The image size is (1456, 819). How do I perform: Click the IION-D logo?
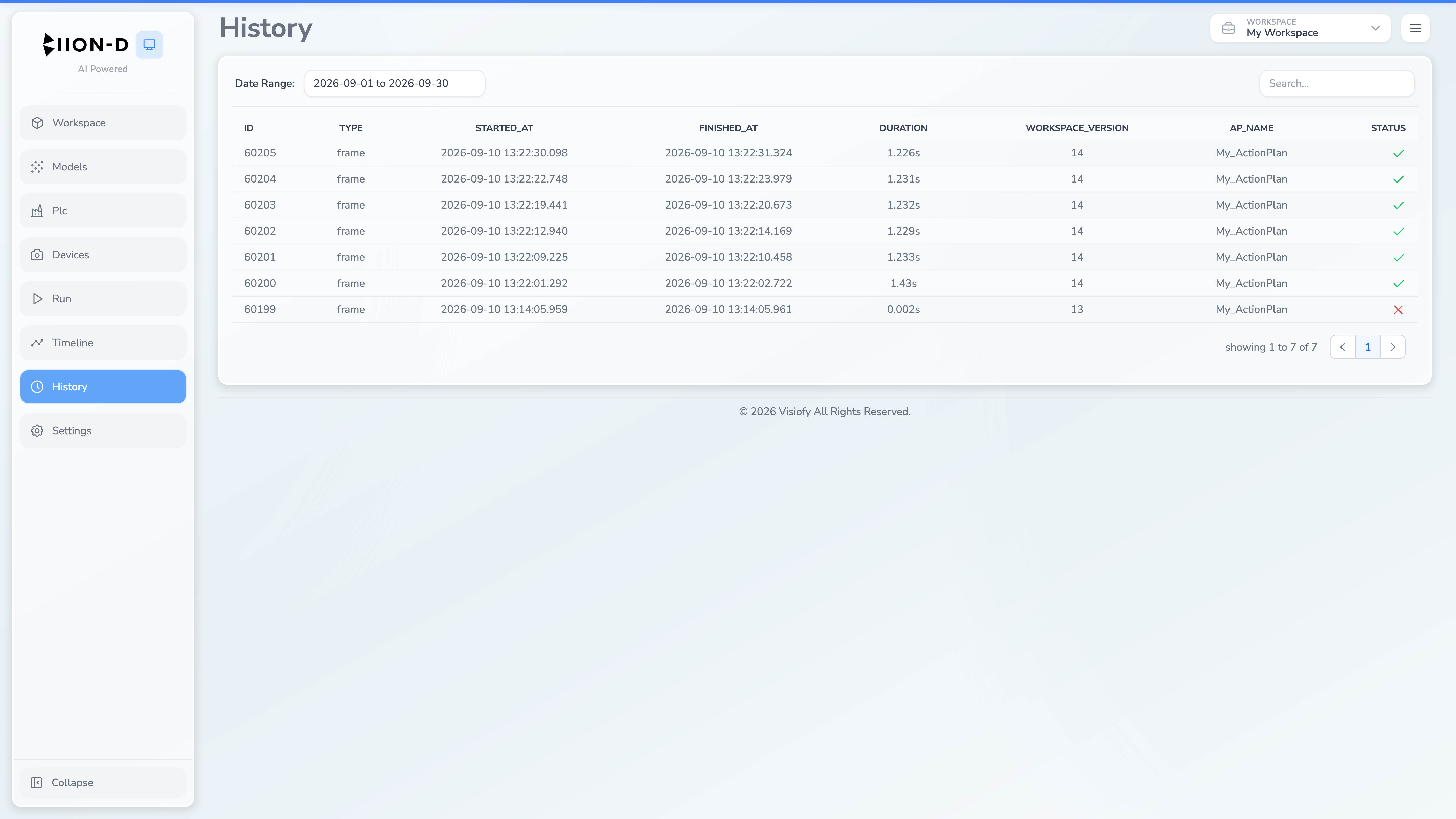coord(86,45)
